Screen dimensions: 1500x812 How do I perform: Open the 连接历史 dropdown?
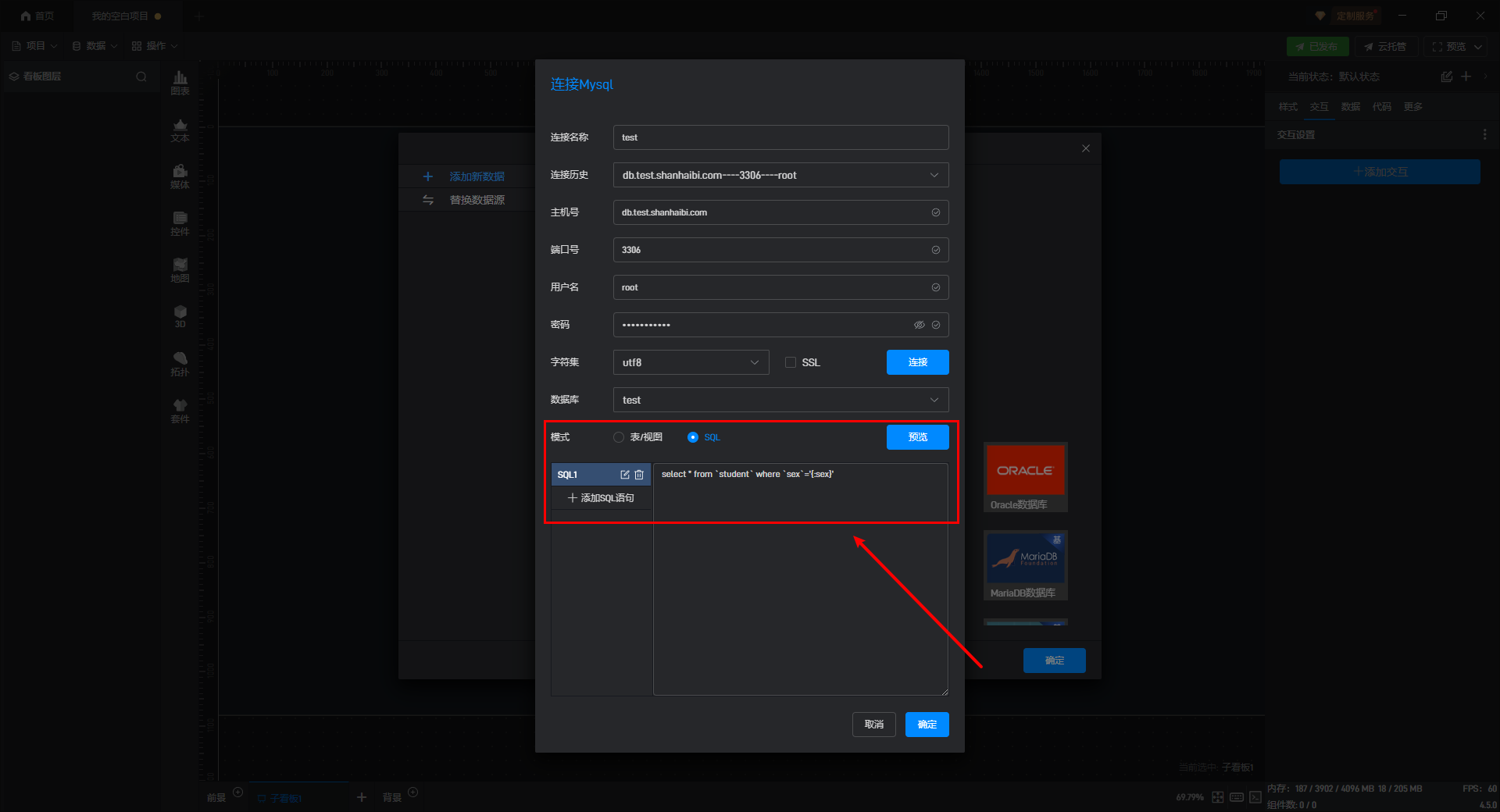(x=781, y=175)
